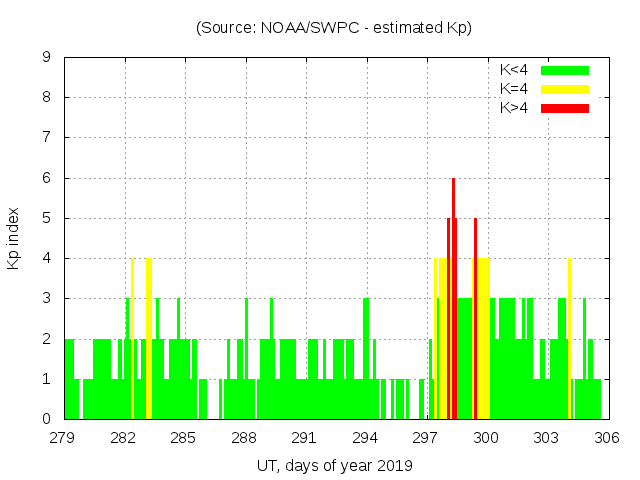Click the NOAA/SWPC source title text
The height and width of the screenshot is (480, 640).
pos(334,28)
